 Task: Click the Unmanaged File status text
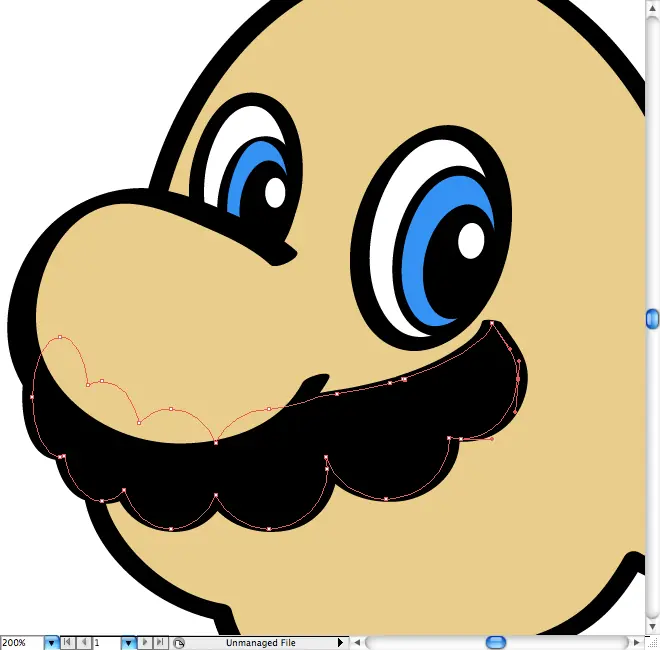261,643
